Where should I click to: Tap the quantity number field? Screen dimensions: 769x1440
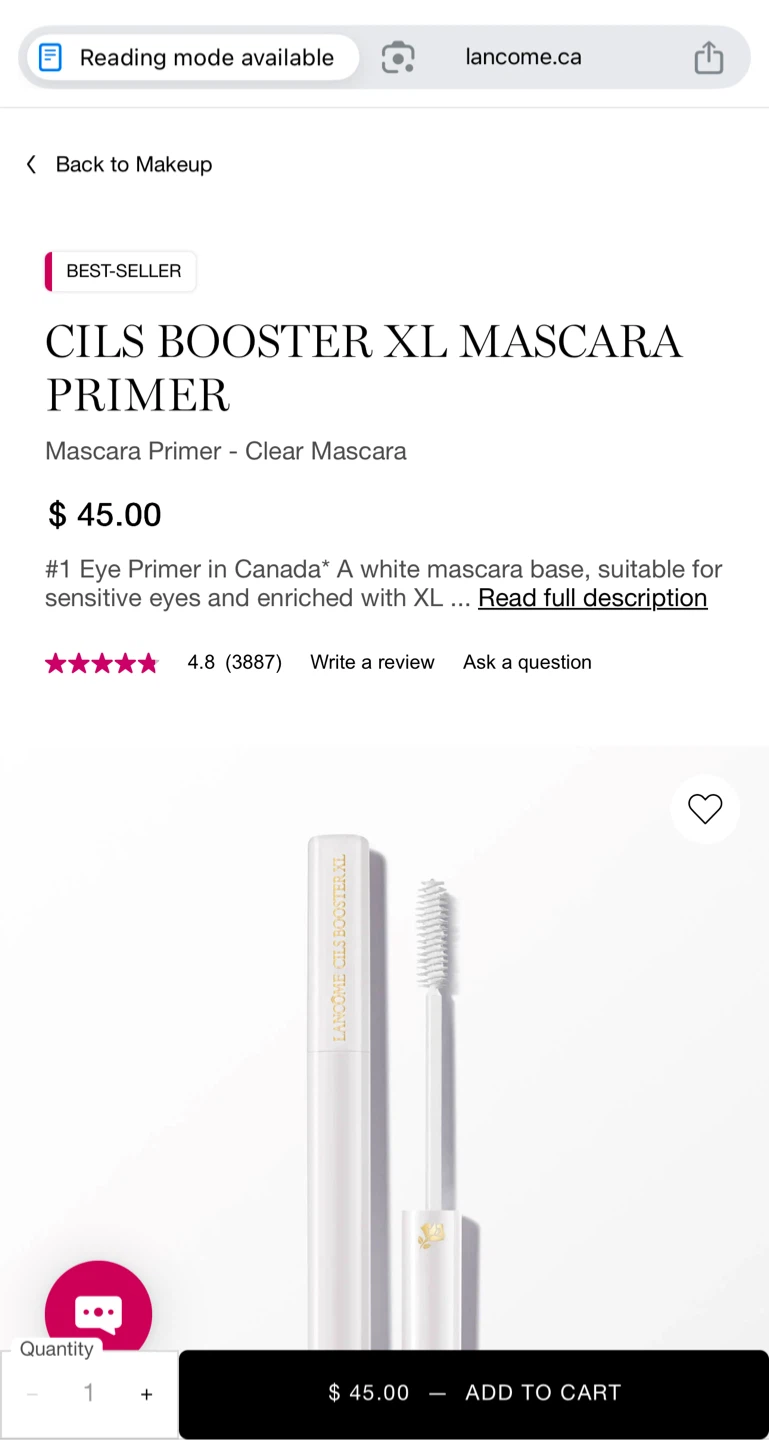89,1393
